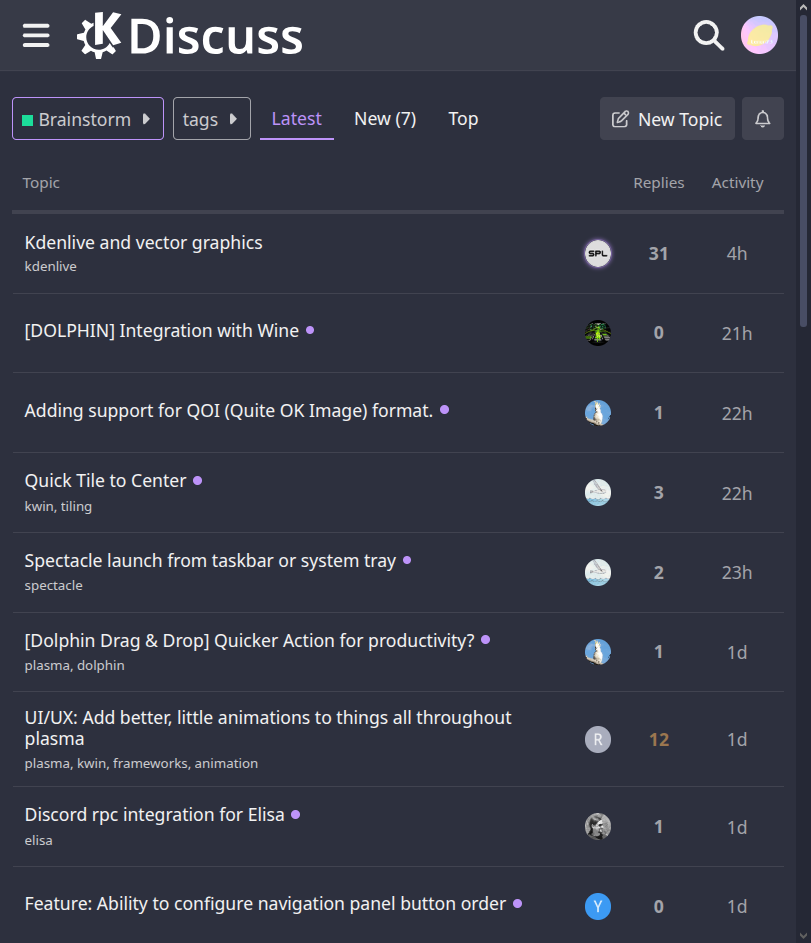This screenshot has width=811, height=943.
Task: Click the 12 replies count
Action: [x=659, y=739]
